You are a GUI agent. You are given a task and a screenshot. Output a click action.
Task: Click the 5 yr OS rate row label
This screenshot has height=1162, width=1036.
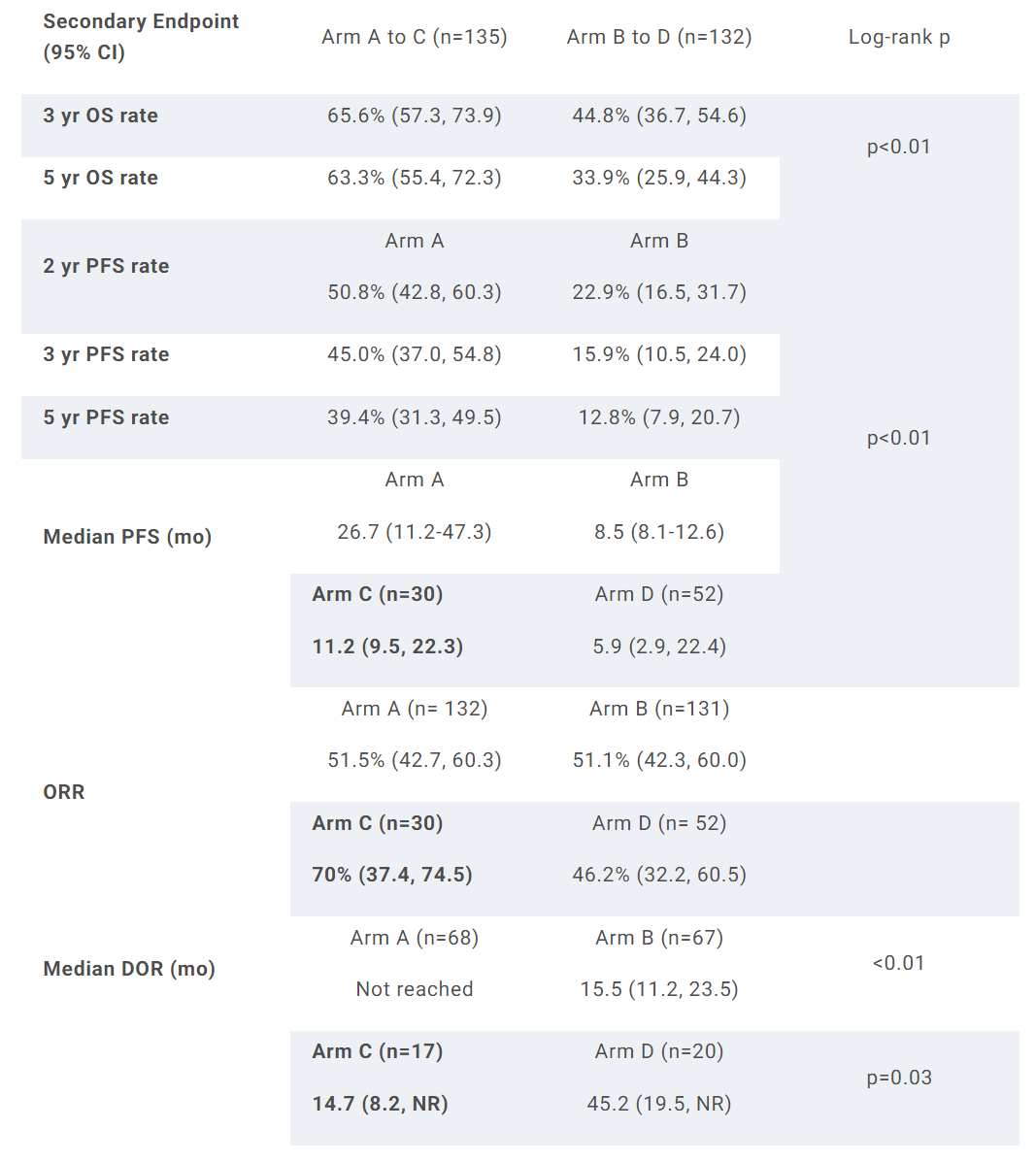(101, 178)
